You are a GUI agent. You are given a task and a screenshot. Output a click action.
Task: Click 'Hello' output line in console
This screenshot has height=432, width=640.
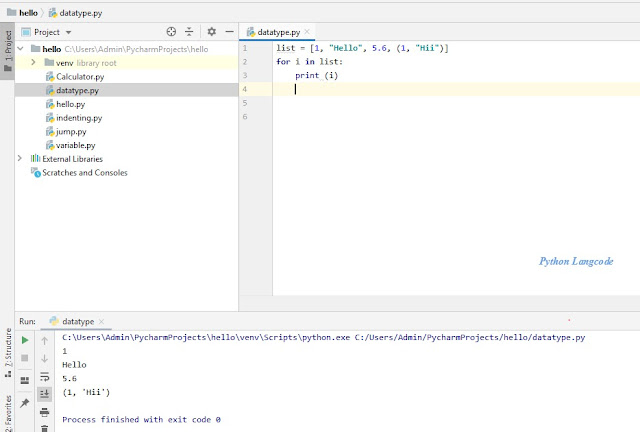click(x=74, y=365)
